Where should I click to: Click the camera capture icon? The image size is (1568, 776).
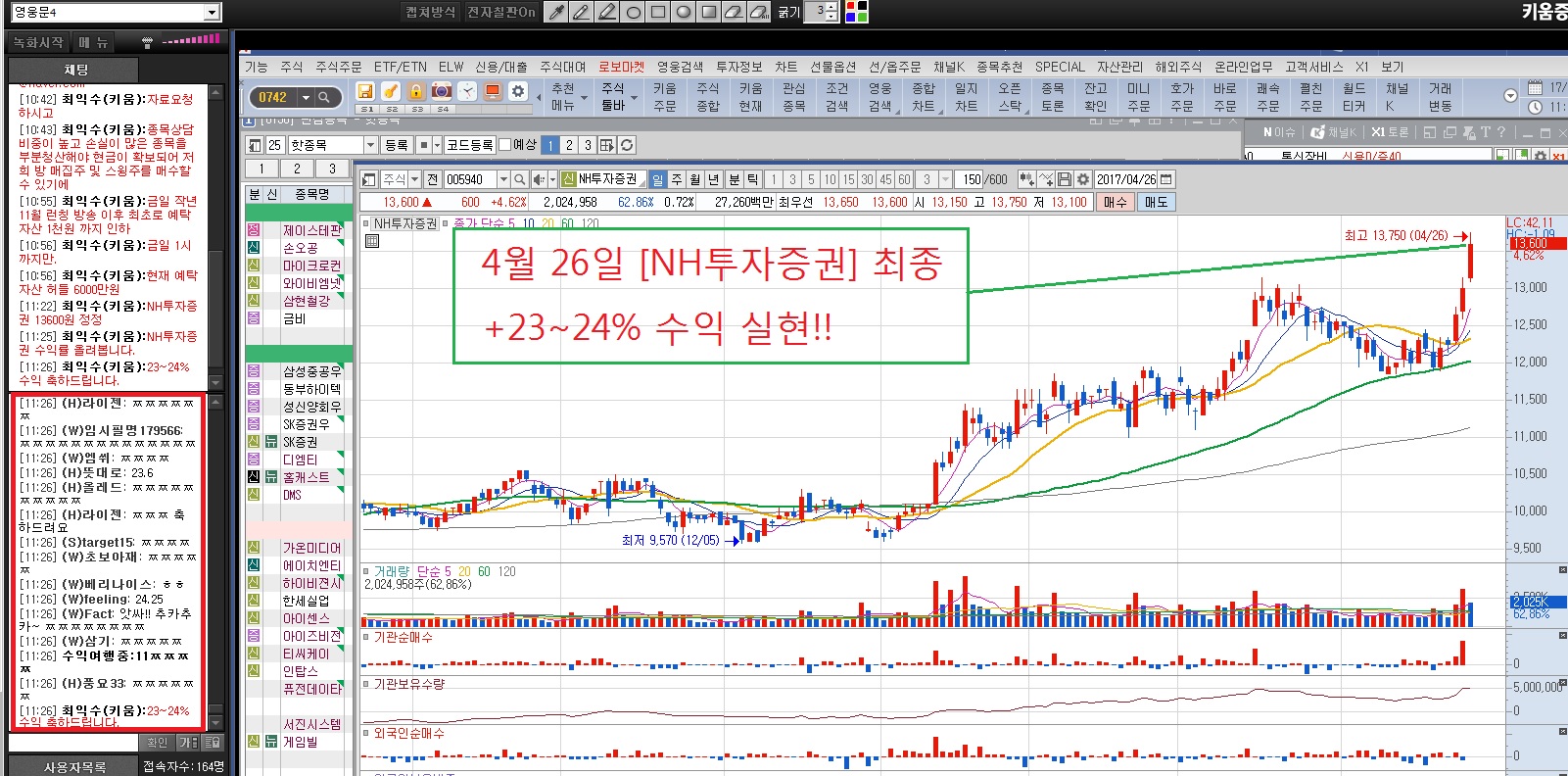pyautogui.click(x=442, y=92)
